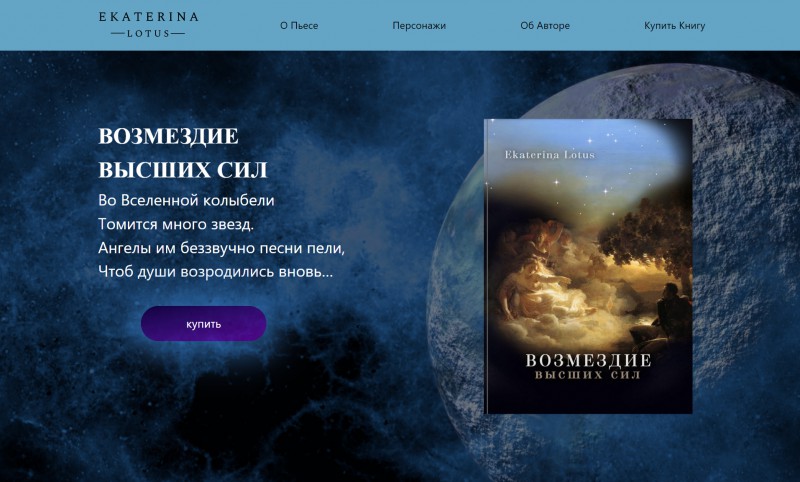800x482 pixels.
Task: Click the poem line 'Во Вселенной колыбели'
Action: pyautogui.click(x=186, y=200)
